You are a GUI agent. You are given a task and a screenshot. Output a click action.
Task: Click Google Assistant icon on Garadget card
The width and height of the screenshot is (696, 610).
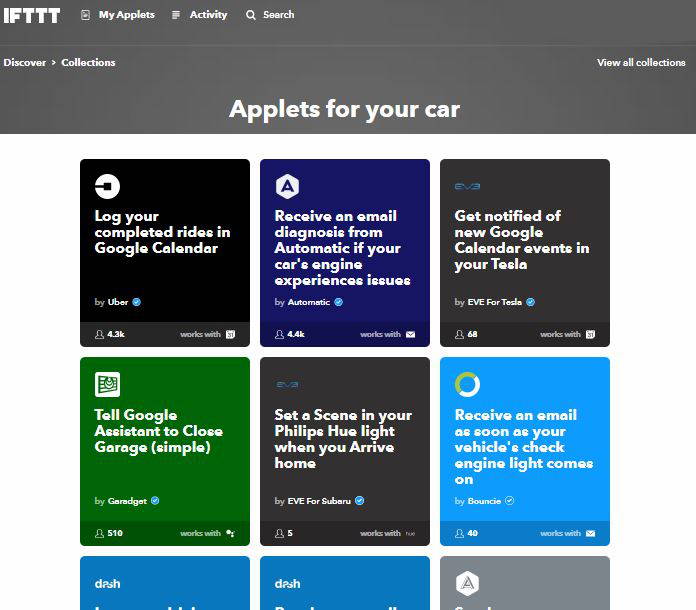(x=230, y=533)
